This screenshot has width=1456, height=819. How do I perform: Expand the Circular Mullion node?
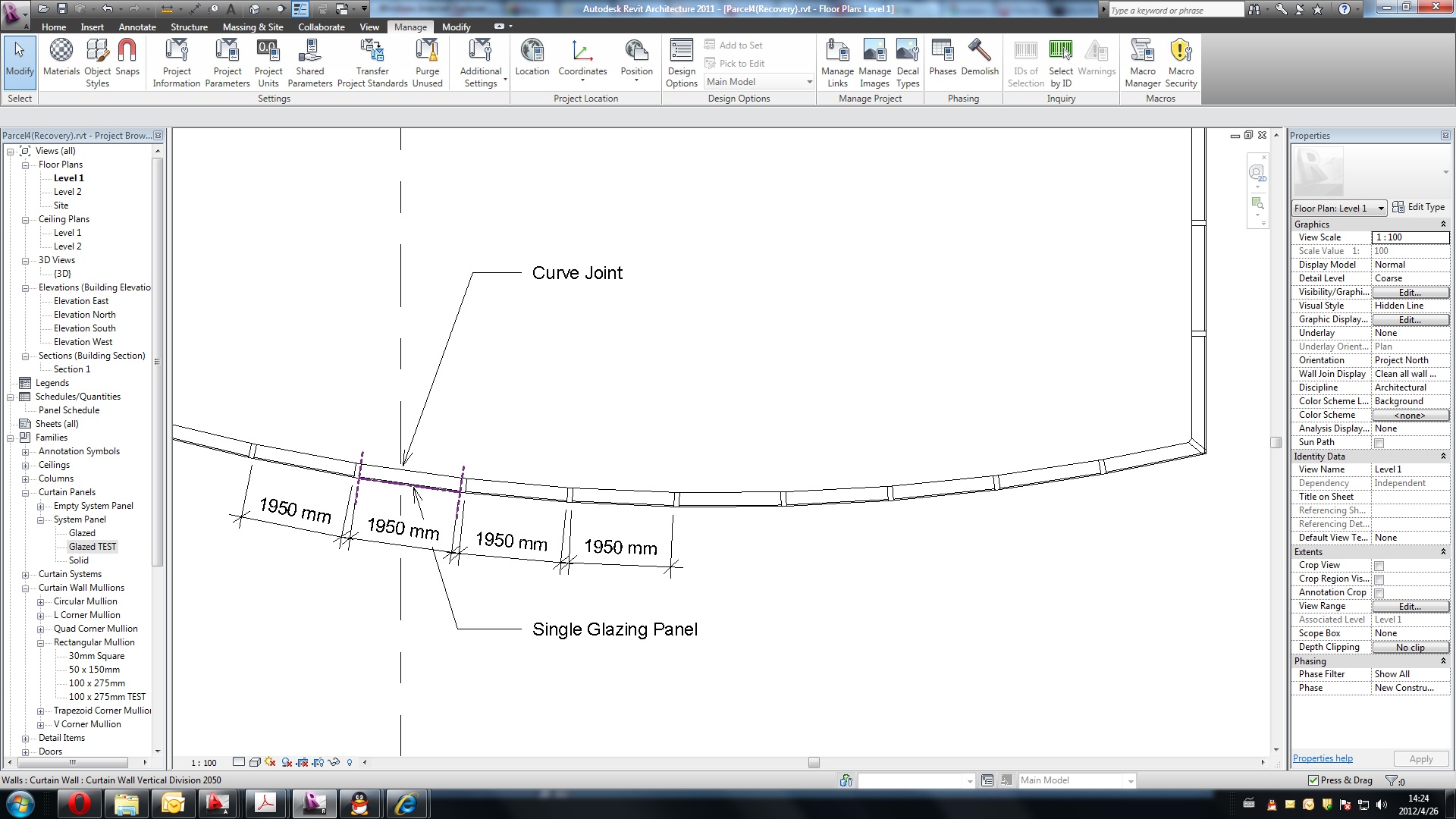(x=41, y=602)
